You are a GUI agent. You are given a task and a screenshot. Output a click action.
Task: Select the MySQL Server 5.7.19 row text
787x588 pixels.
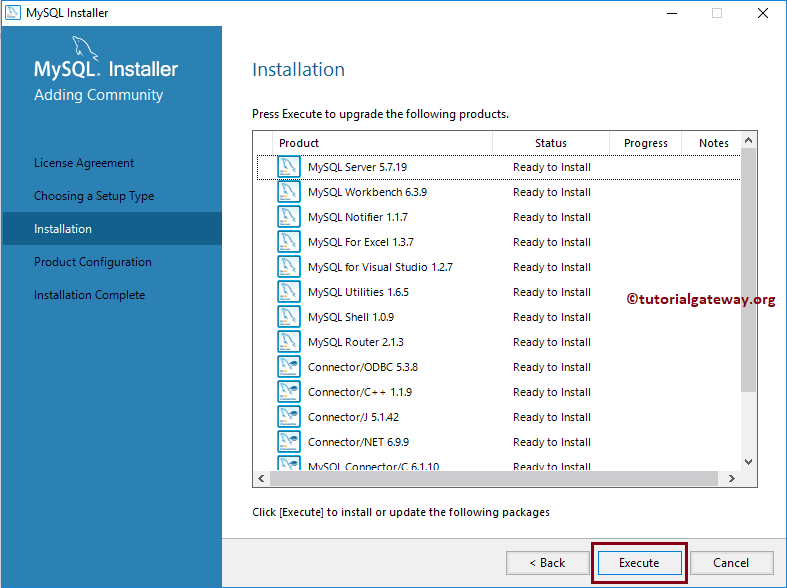357,167
